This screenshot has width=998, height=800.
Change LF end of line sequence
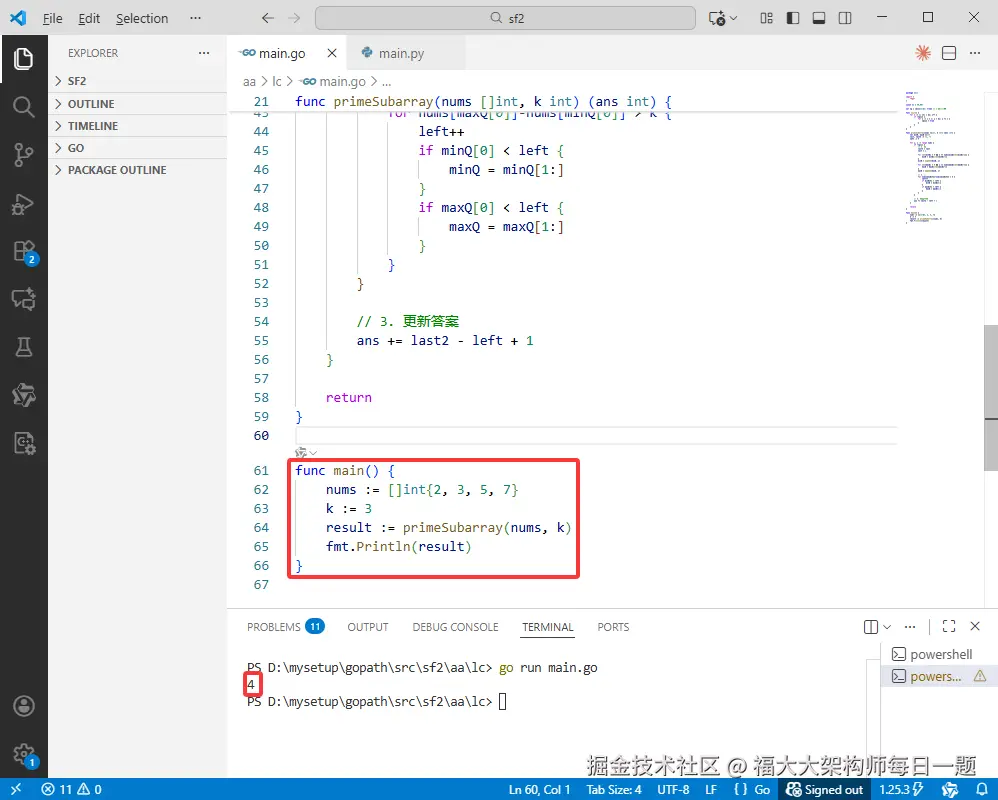tap(711, 789)
